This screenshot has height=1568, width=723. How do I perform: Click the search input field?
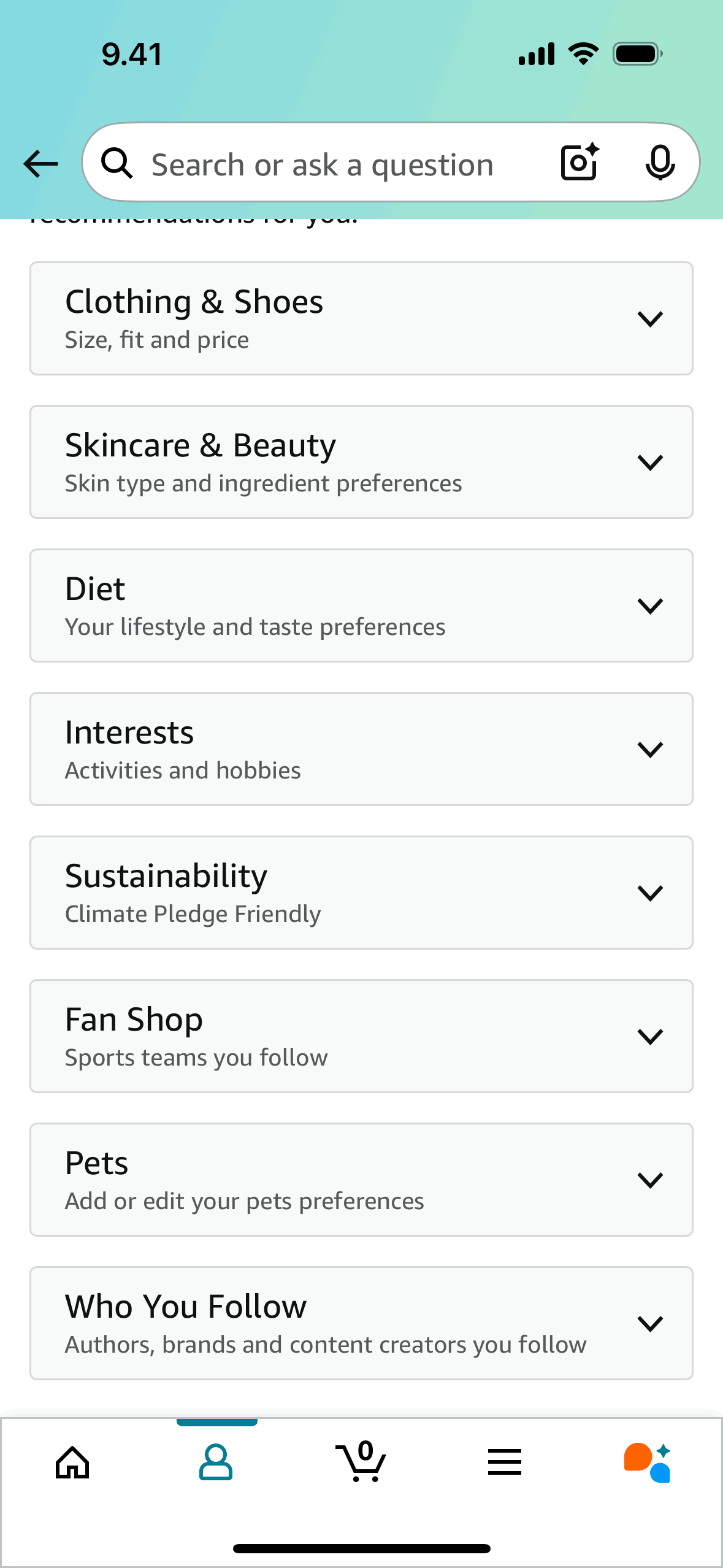323,165
